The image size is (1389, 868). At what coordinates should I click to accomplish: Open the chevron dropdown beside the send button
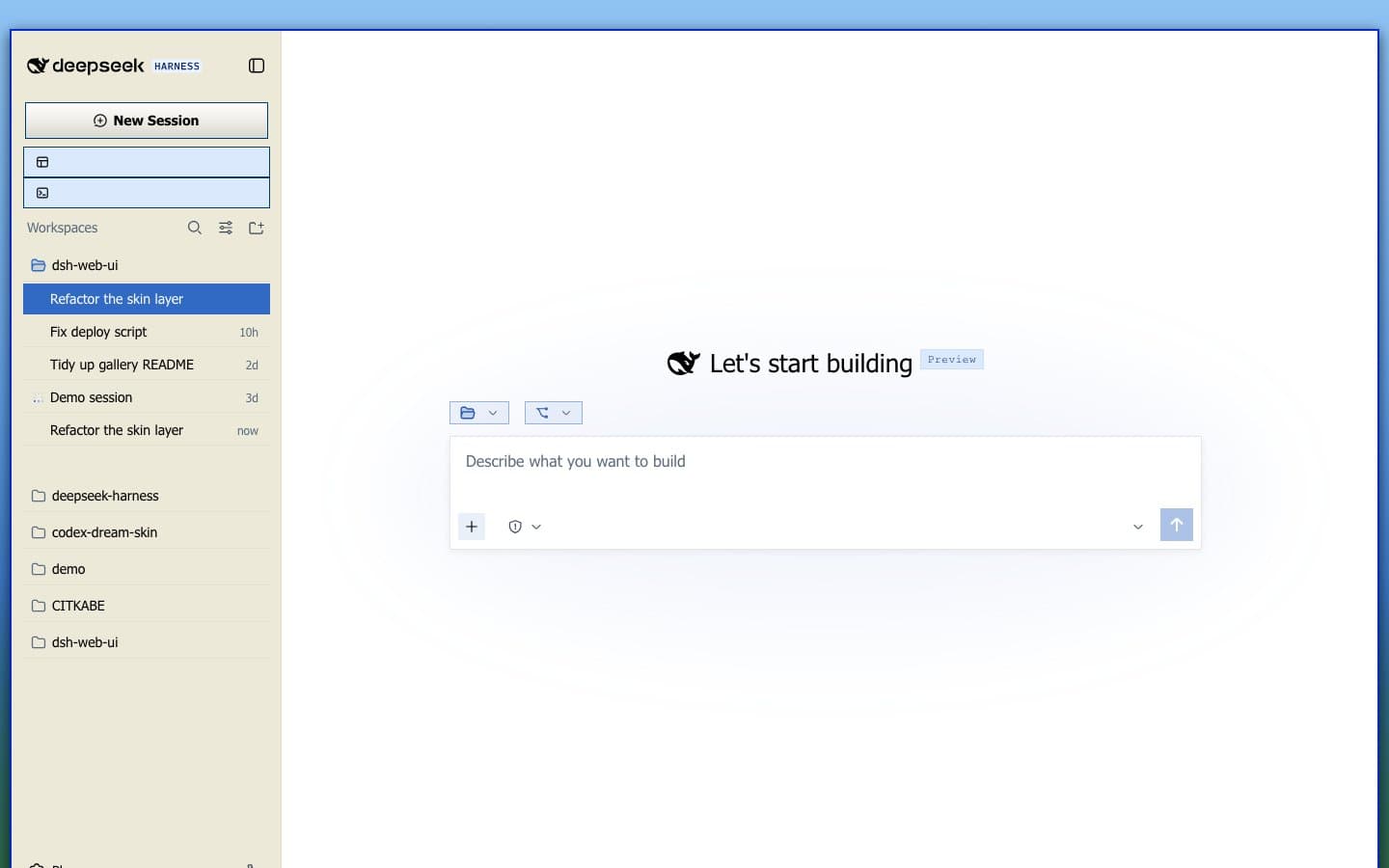click(1138, 527)
